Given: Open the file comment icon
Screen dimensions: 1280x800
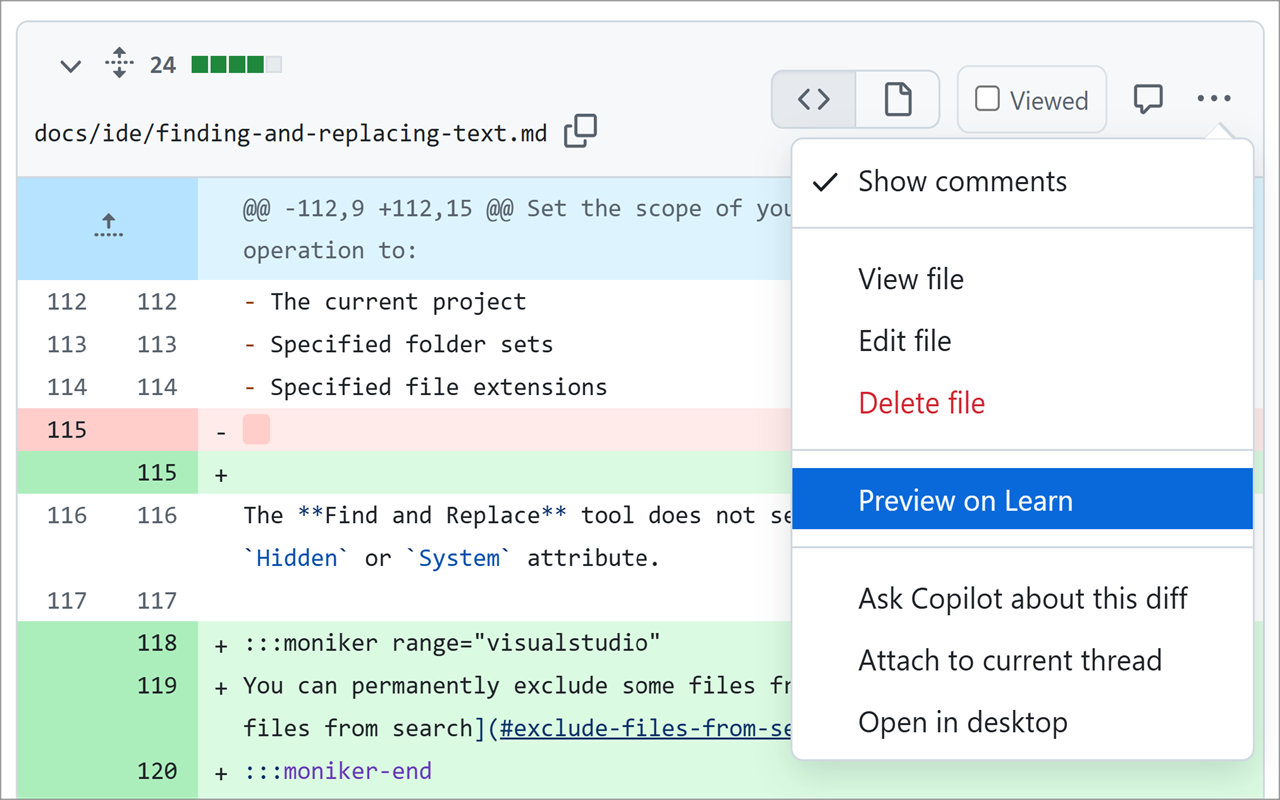Looking at the screenshot, I should tap(1148, 99).
